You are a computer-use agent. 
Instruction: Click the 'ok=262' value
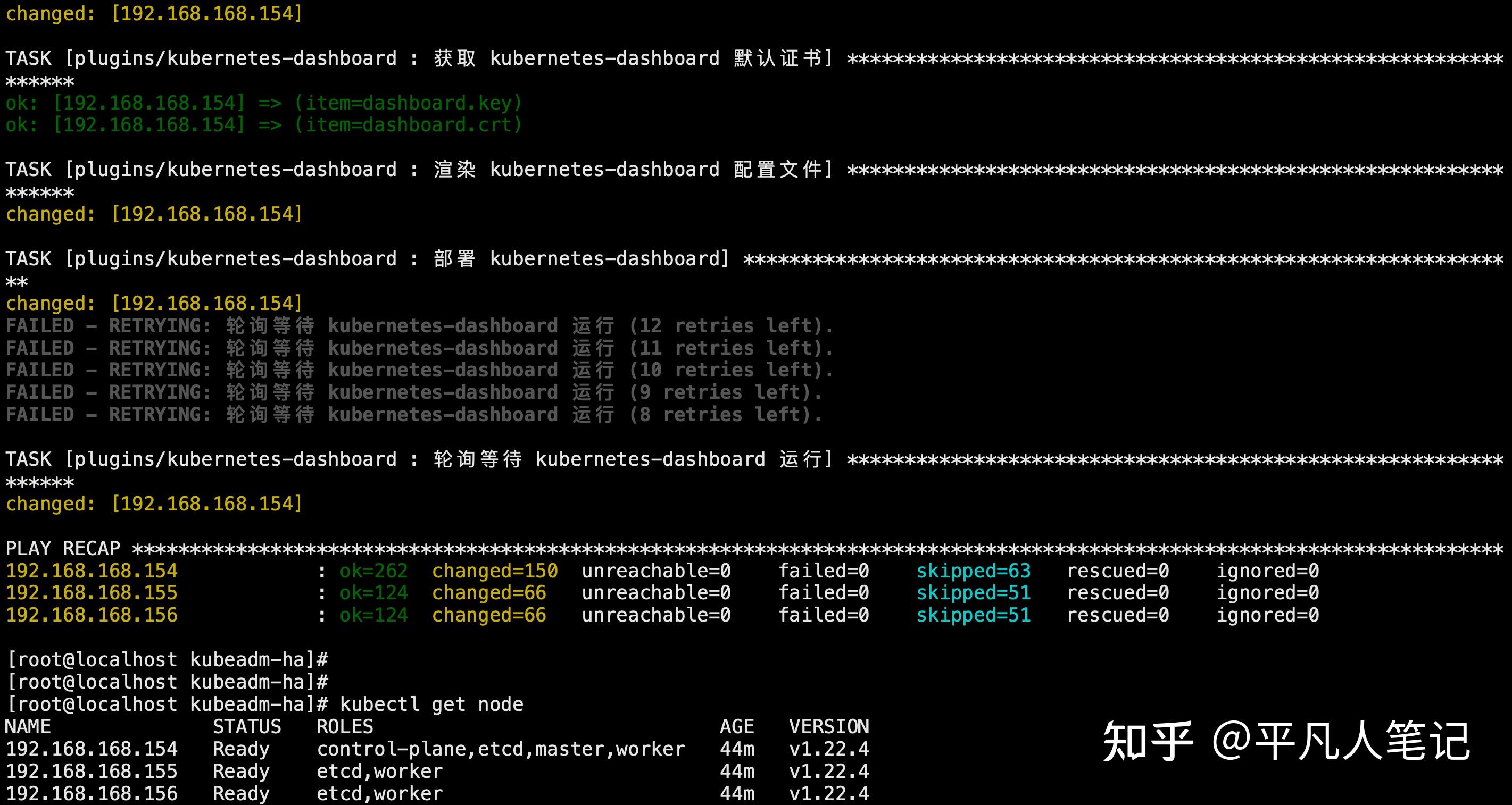(x=373, y=571)
